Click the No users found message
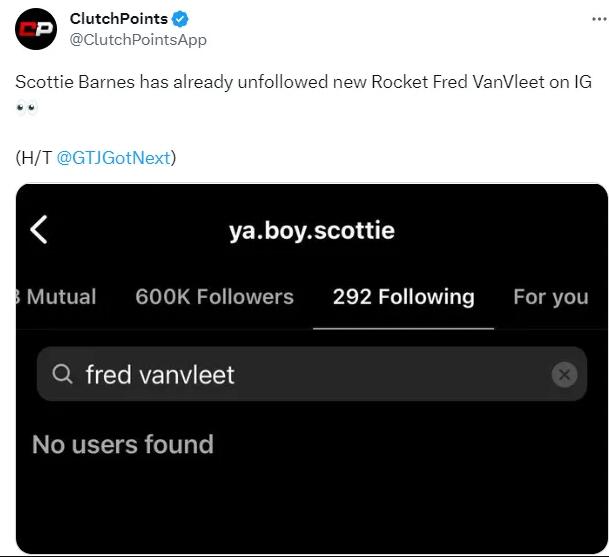 pos(123,444)
